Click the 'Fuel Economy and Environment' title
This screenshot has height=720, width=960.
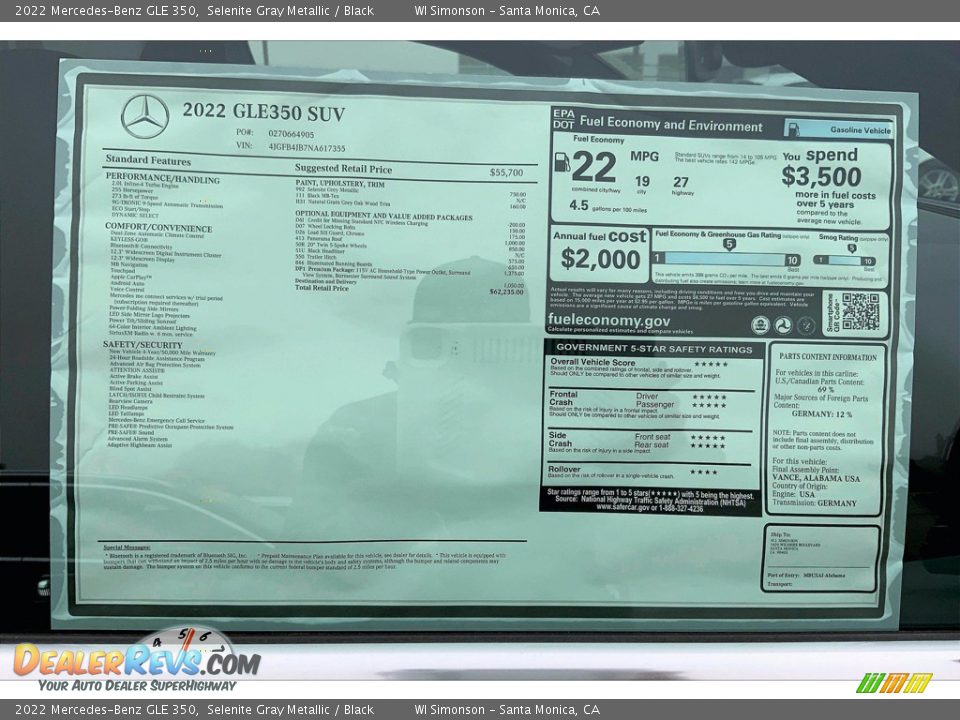[x=671, y=124]
